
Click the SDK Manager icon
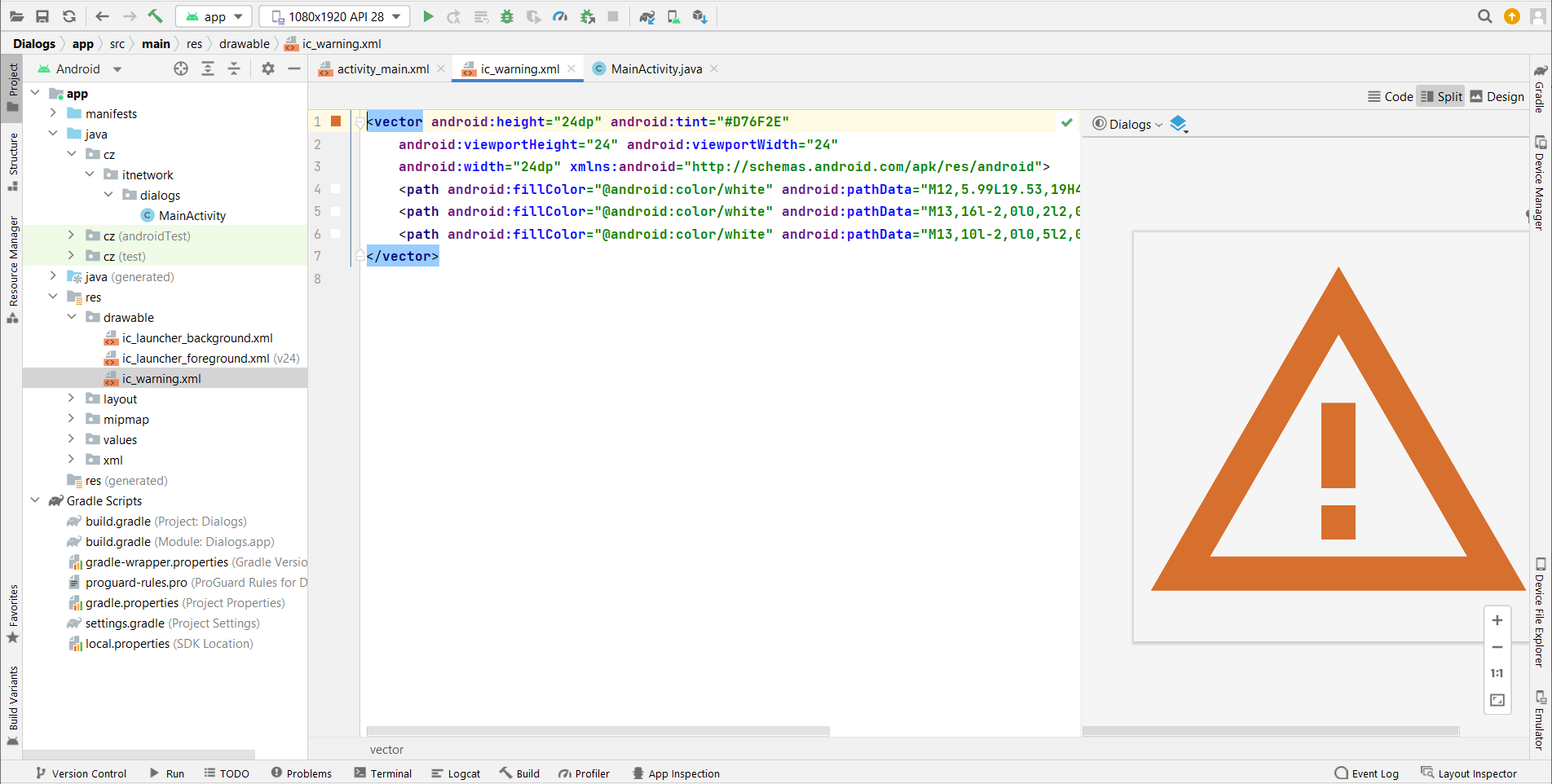699,16
